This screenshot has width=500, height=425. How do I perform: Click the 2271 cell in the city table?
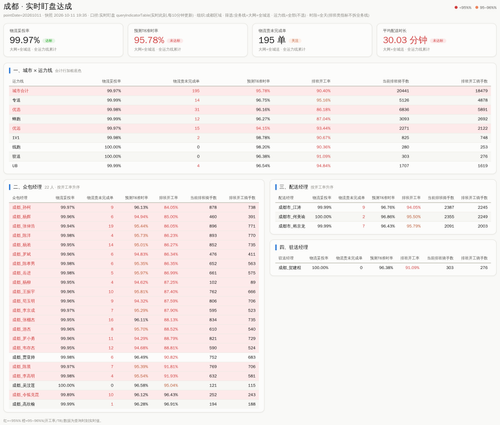pyautogui.click(x=404, y=128)
